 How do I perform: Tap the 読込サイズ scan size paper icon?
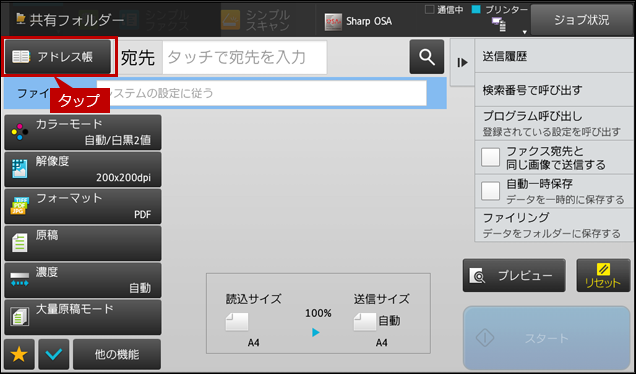[237, 322]
